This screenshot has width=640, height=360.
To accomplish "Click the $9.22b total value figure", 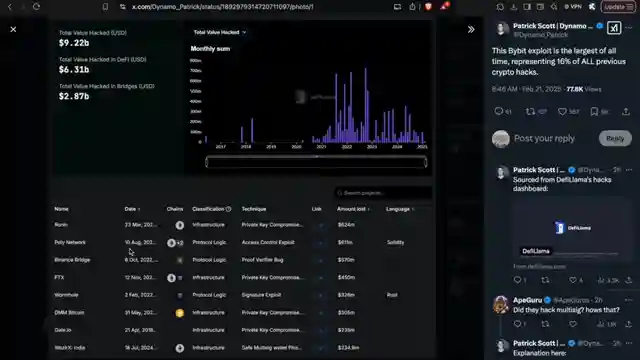I will [x=74, y=43].
